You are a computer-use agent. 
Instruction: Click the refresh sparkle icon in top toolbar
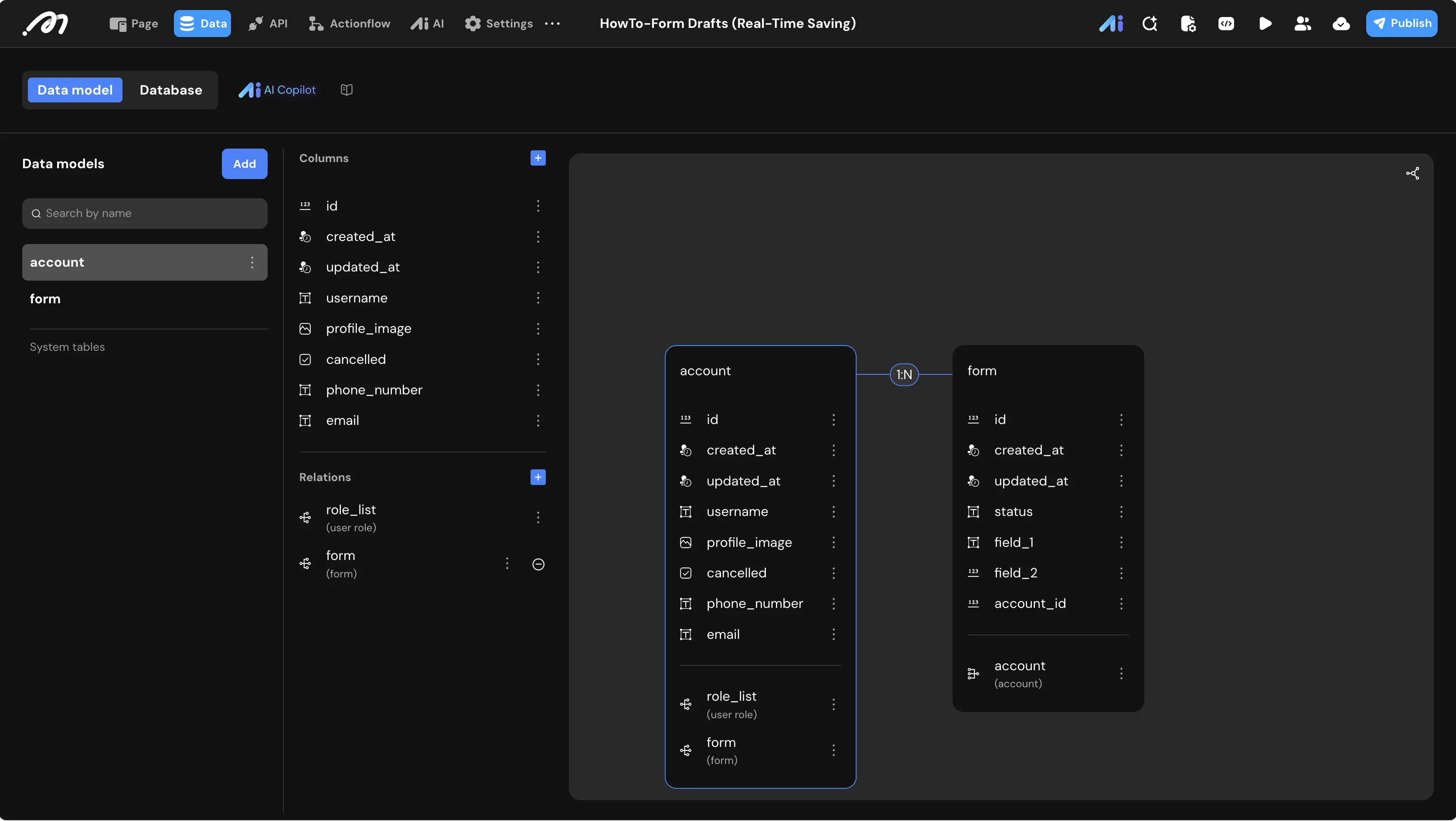coord(1150,23)
